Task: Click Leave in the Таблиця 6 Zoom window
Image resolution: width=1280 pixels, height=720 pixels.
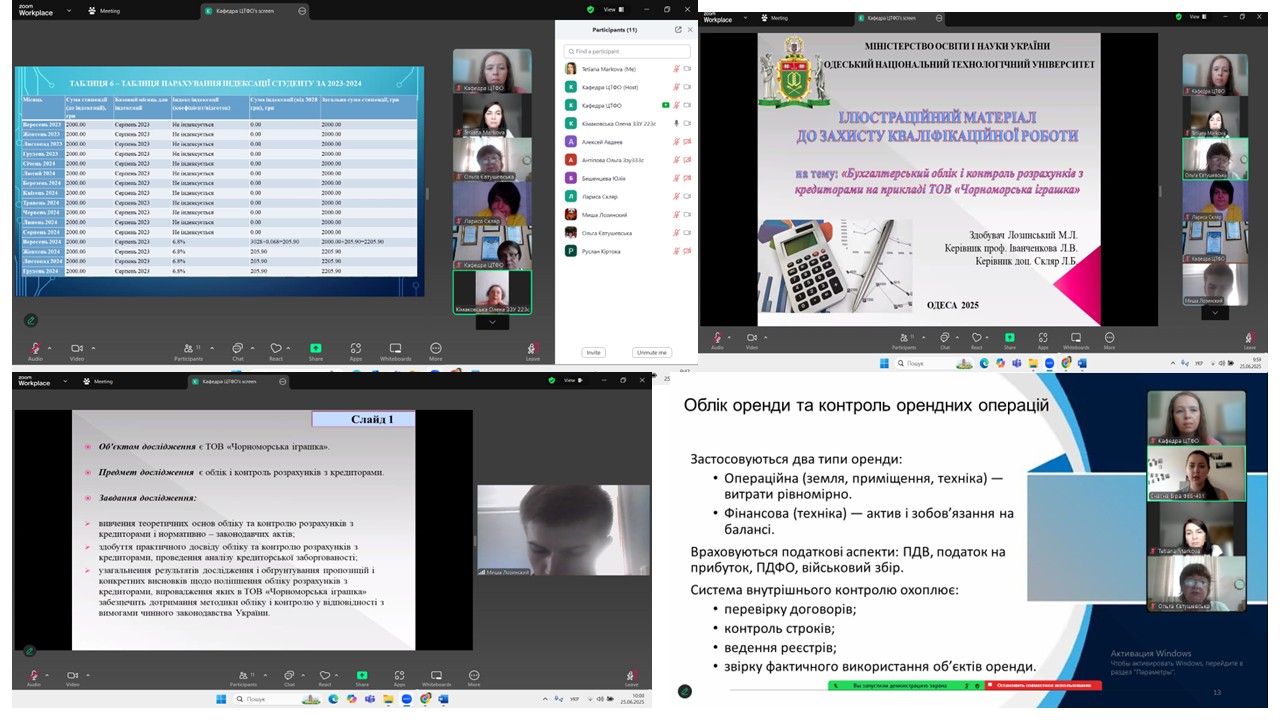Action: [533, 351]
